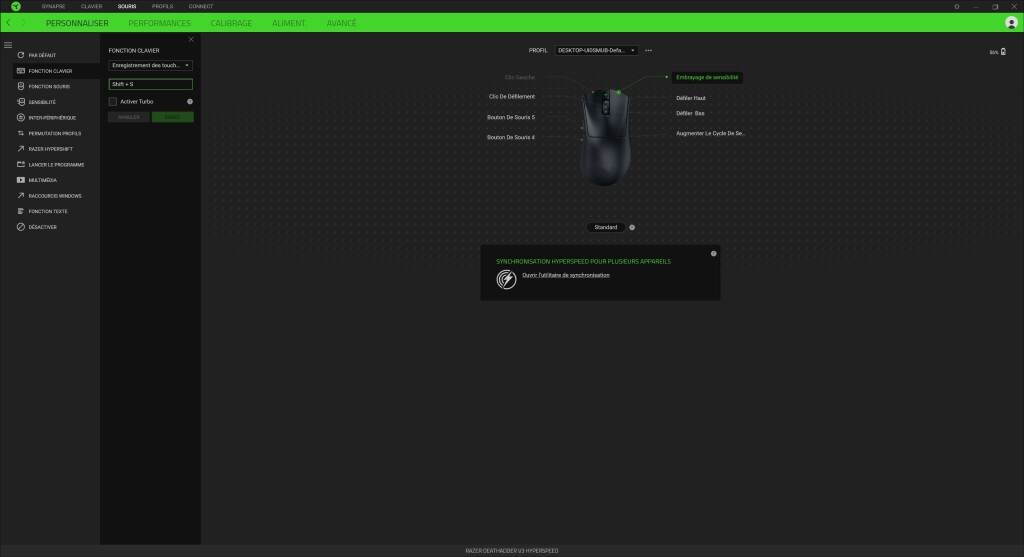Click the help icon beside Activer Turbo
Screen dimensions: 1024x557
pos(190,102)
